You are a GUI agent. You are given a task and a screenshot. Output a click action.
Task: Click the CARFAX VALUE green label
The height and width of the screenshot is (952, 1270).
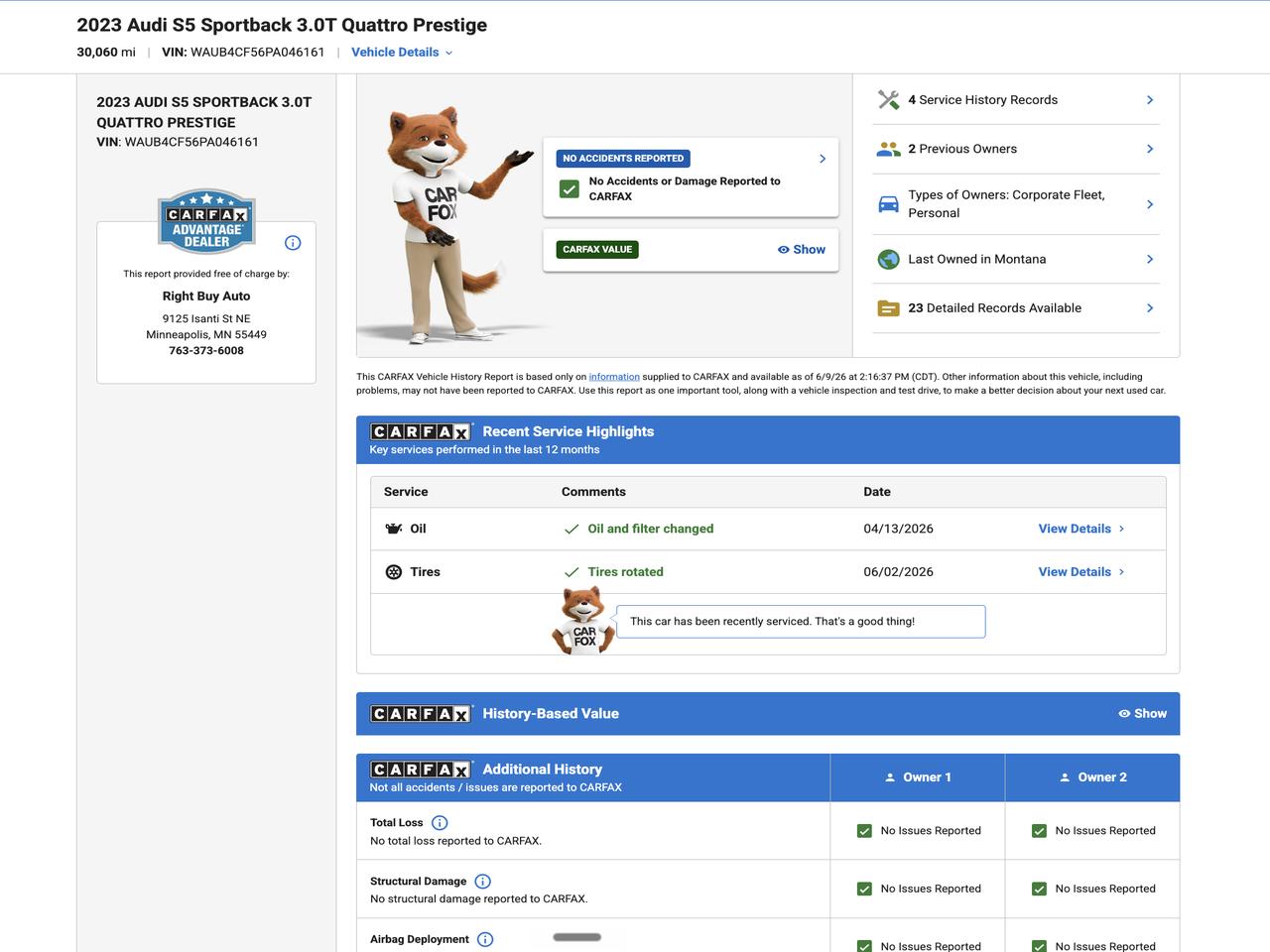597,250
